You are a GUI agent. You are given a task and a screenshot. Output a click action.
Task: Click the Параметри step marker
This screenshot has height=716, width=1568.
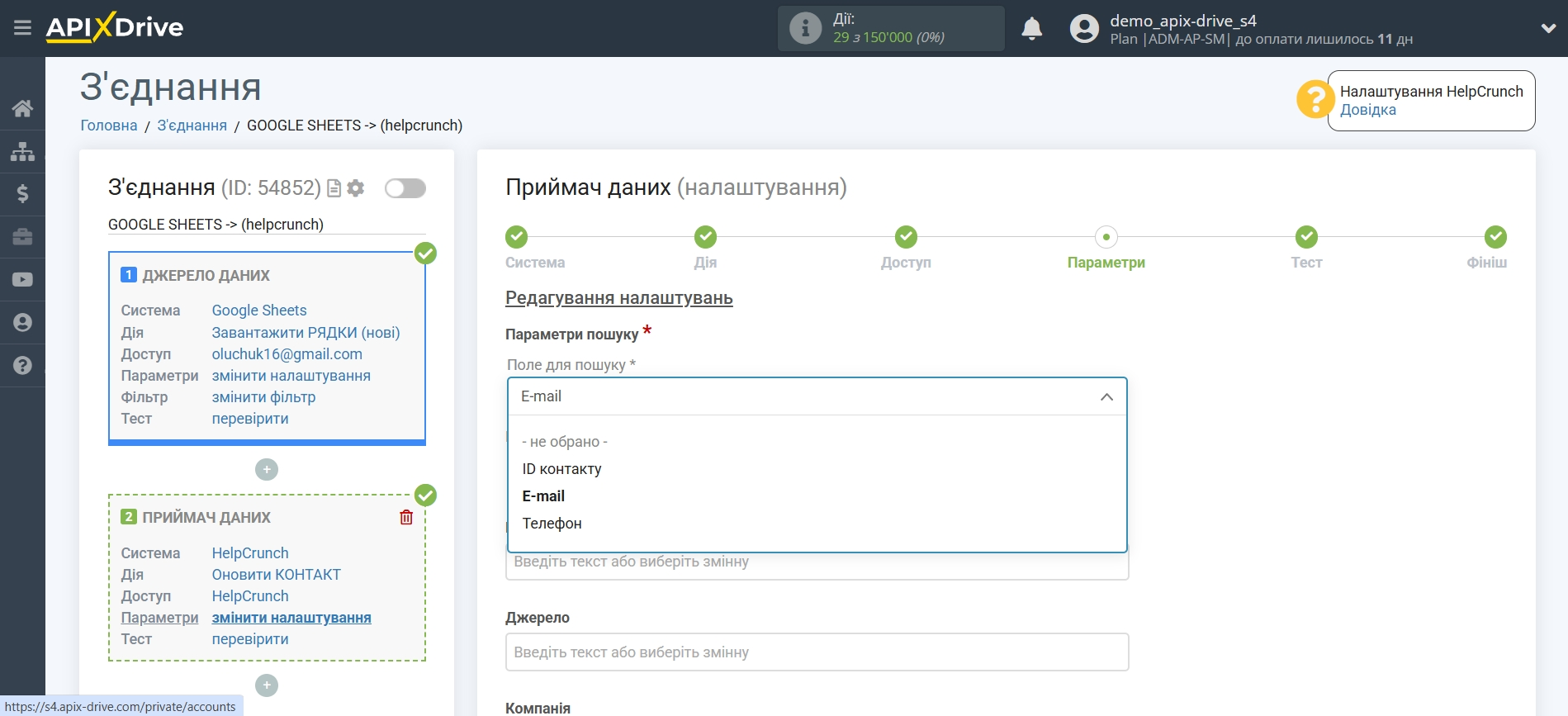(x=1106, y=237)
